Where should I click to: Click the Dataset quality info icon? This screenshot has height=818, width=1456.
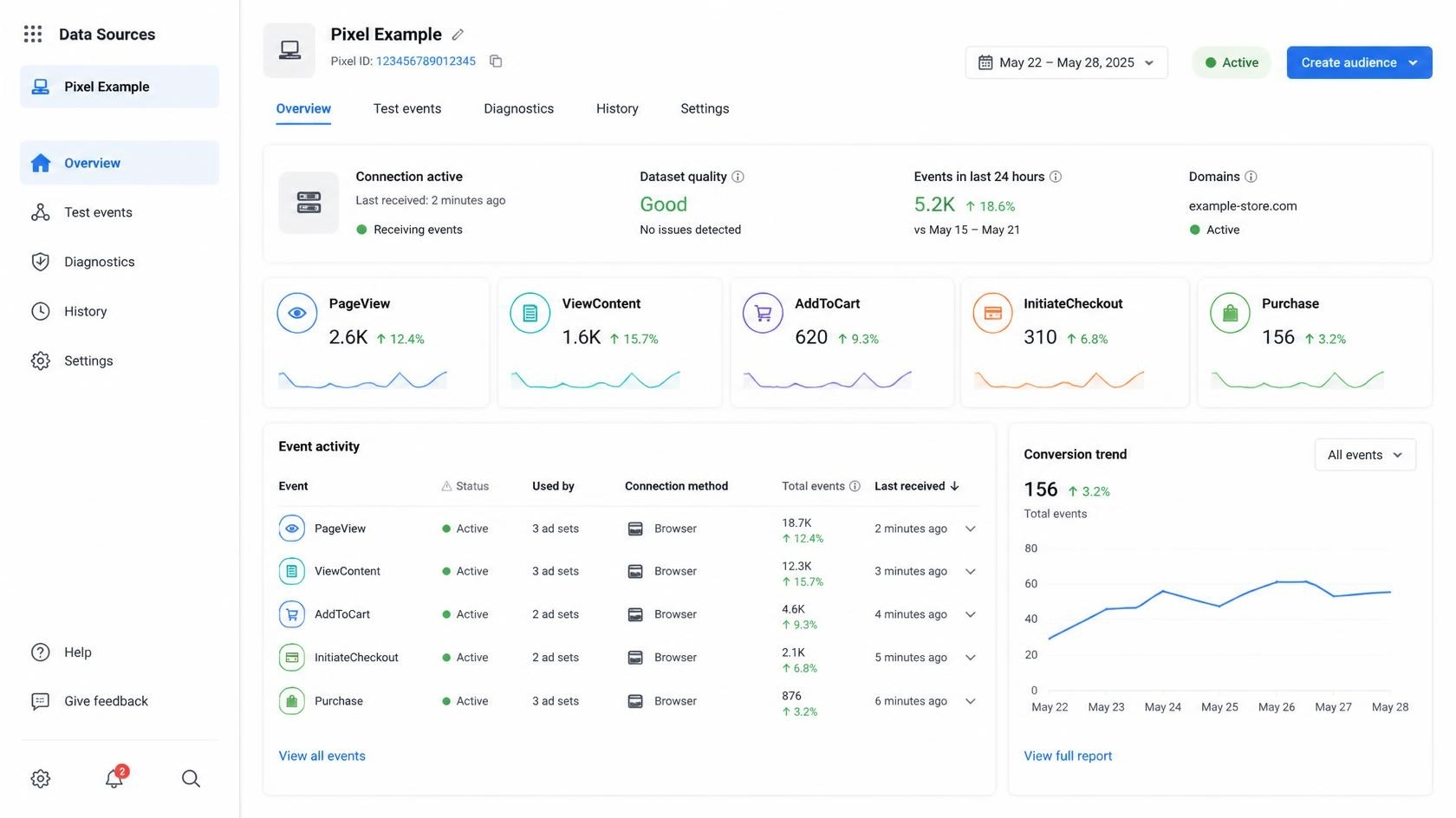(x=738, y=177)
